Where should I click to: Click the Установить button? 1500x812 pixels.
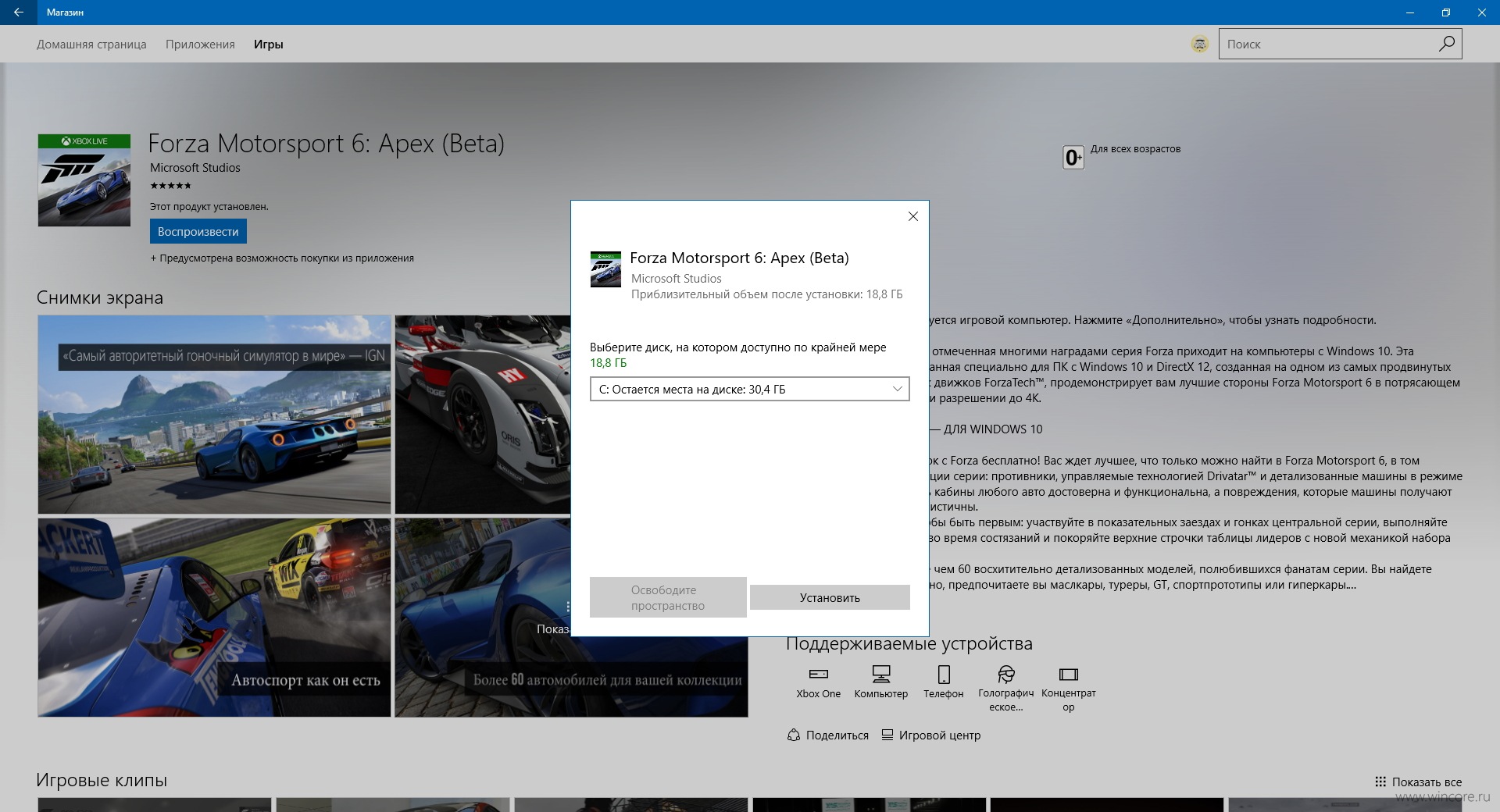(830, 597)
